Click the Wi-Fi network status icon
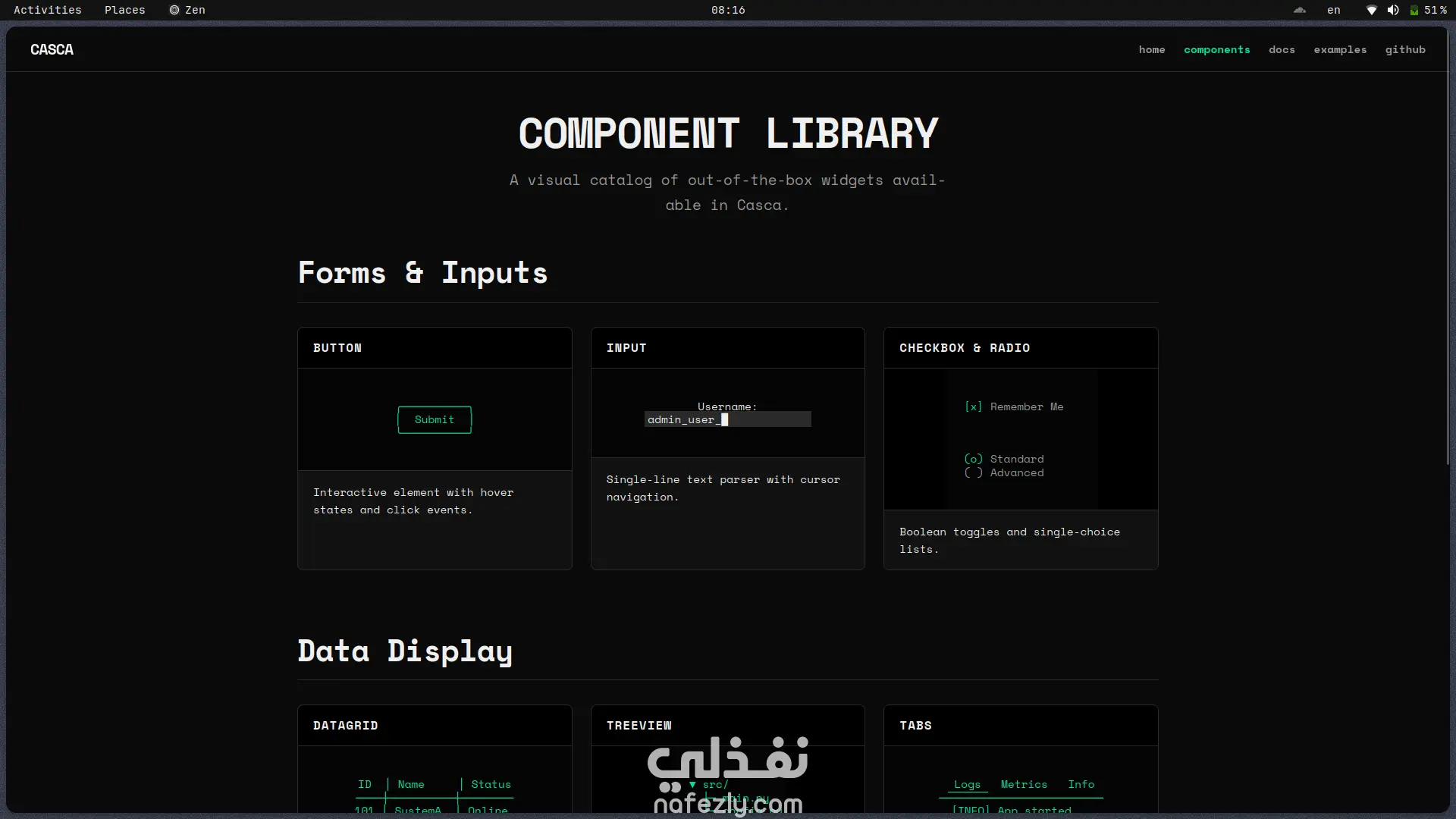 point(1371,10)
